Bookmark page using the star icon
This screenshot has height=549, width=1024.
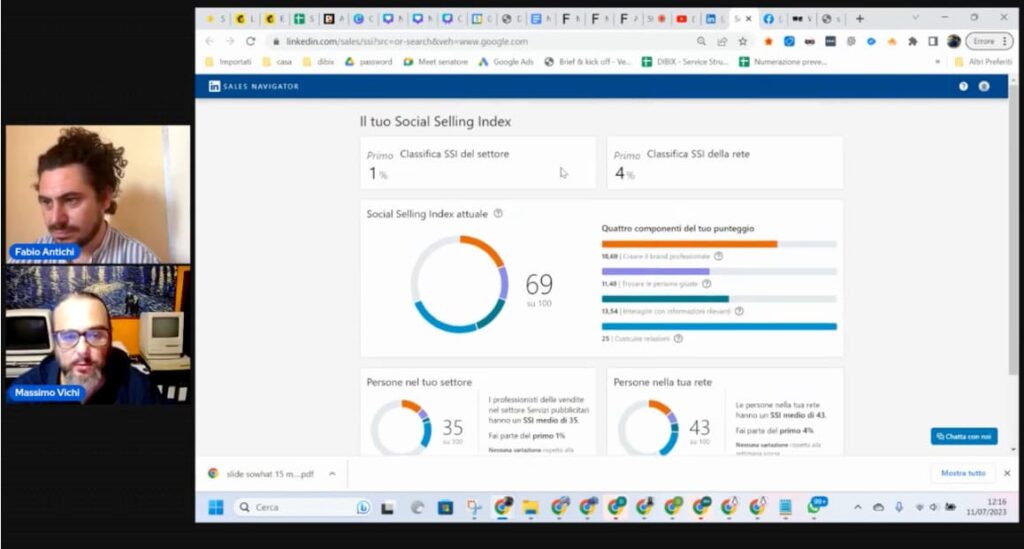743,41
